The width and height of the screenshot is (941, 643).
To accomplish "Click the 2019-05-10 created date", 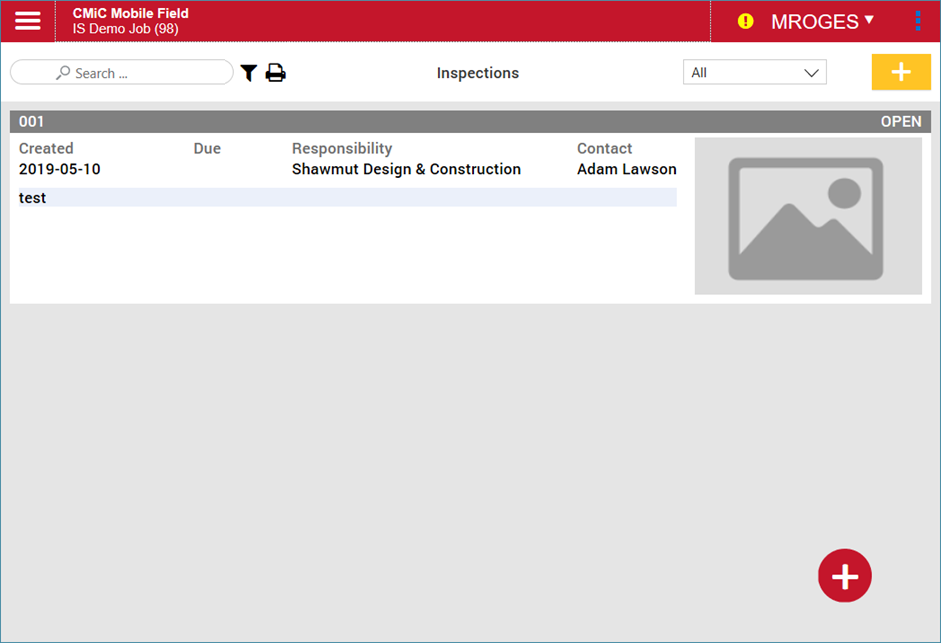I will point(59,169).
